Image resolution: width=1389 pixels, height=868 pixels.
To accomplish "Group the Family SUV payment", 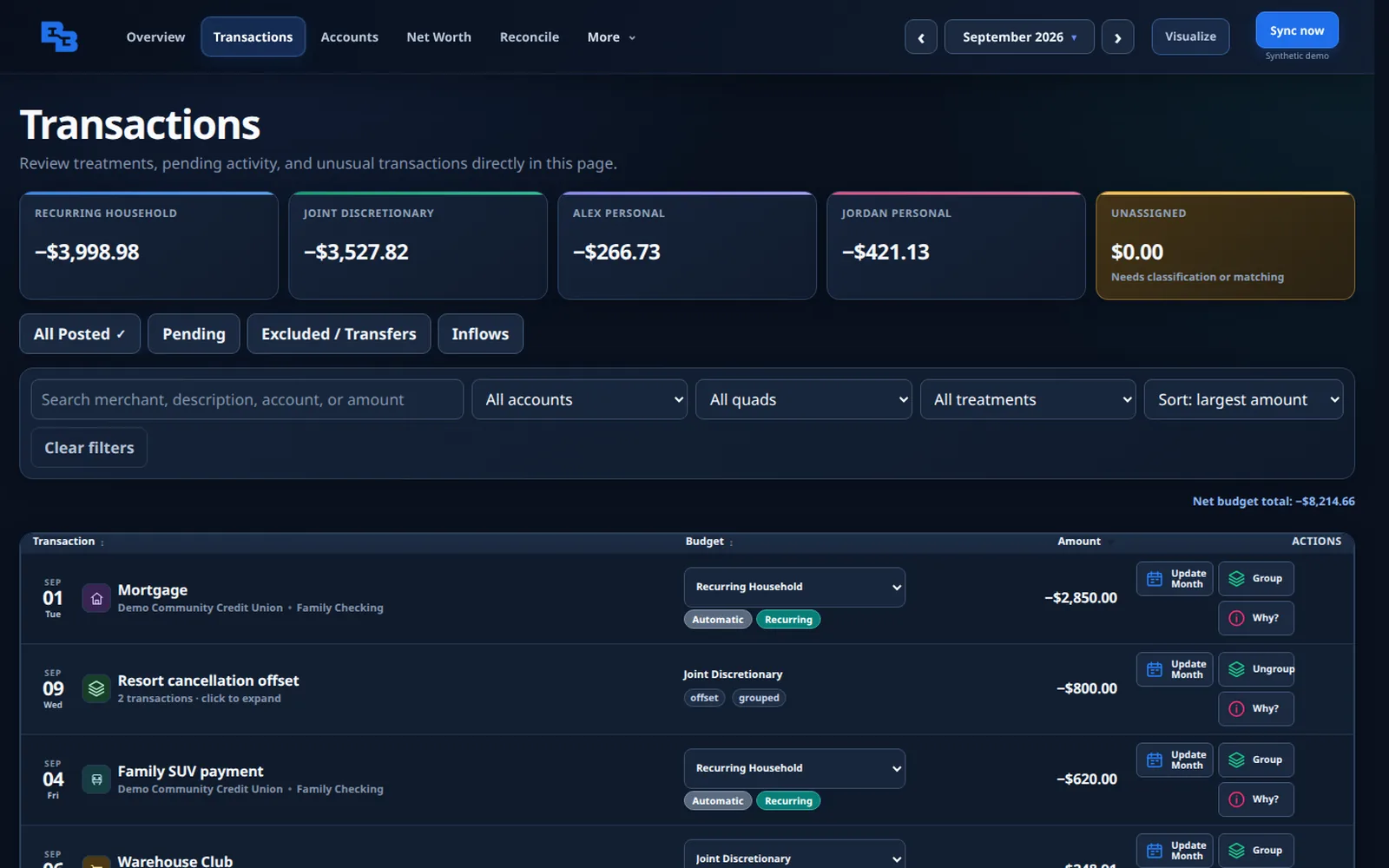I will tap(1256, 760).
